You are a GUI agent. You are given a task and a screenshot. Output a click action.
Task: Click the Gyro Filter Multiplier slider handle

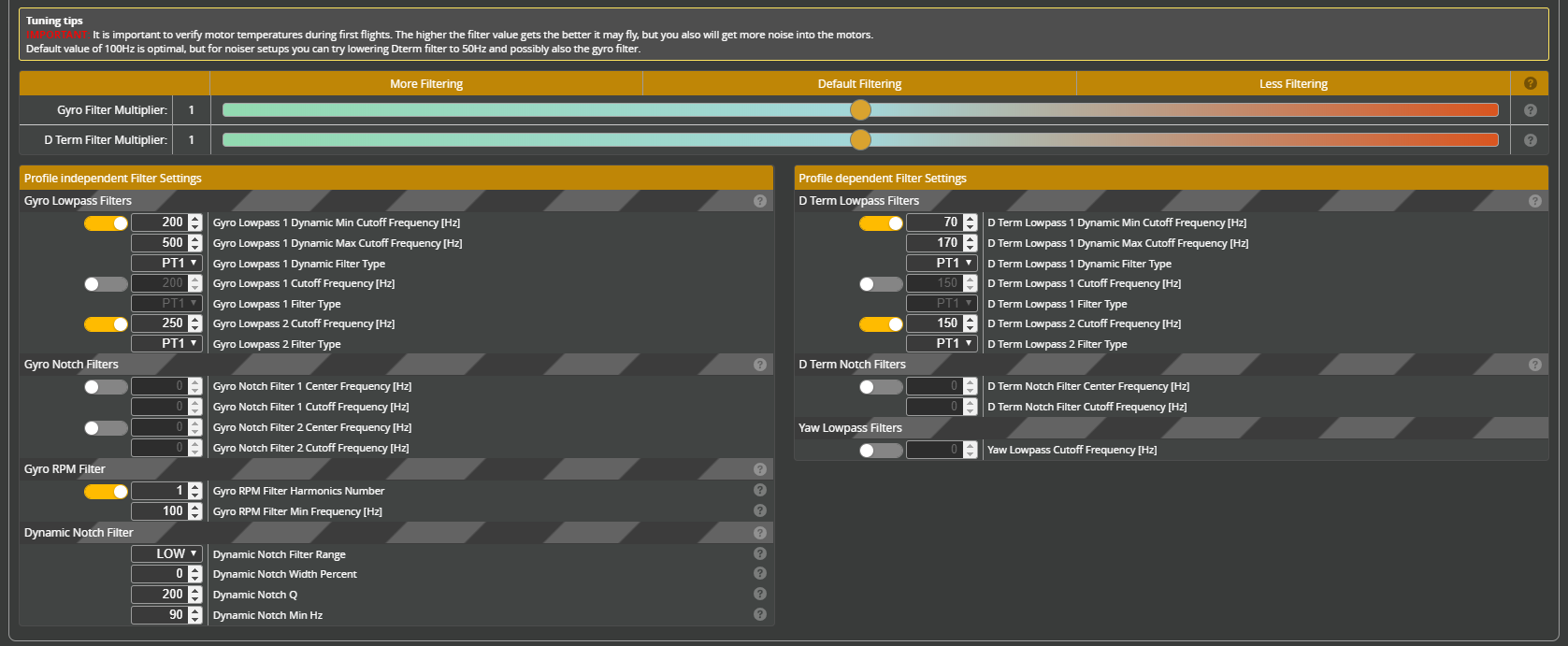tap(860, 110)
